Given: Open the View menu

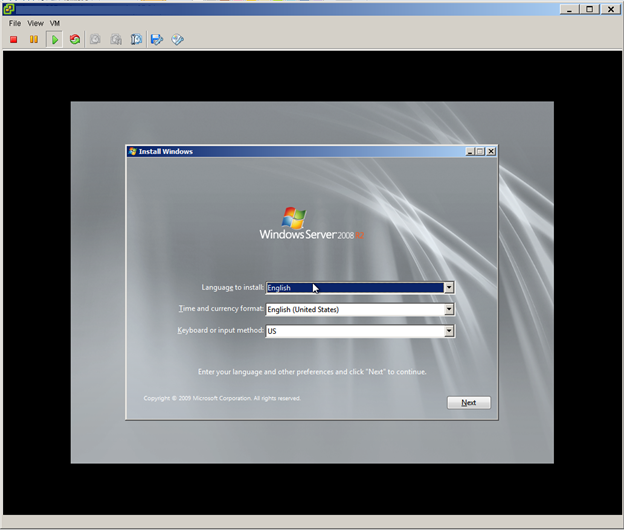Looking at the screenshot, I should pyautogui.click(x=35, y=23).
